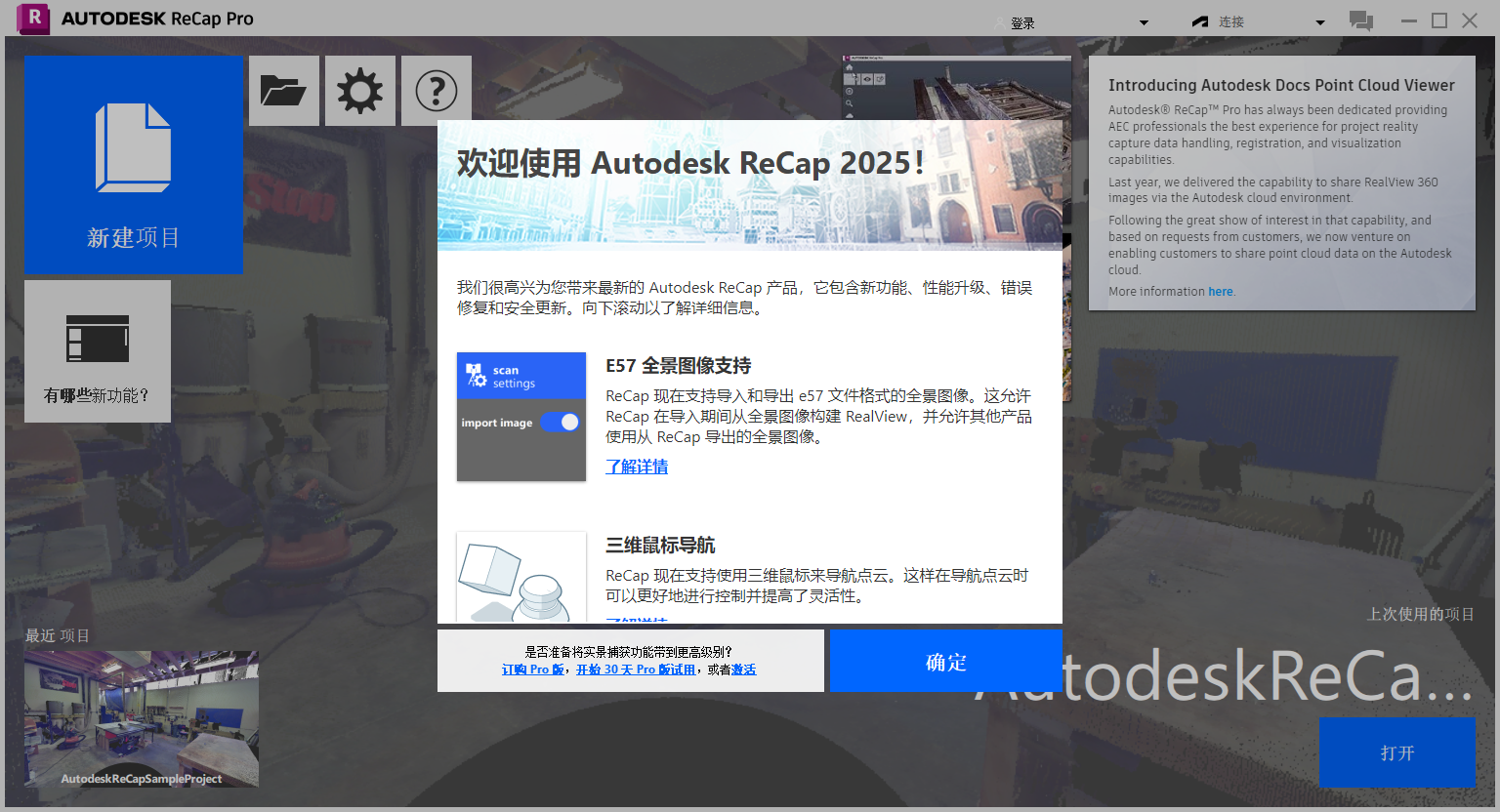Open the ReCap application logo menu
This screenshot has width=1500, height=812.
coord(31,20)
